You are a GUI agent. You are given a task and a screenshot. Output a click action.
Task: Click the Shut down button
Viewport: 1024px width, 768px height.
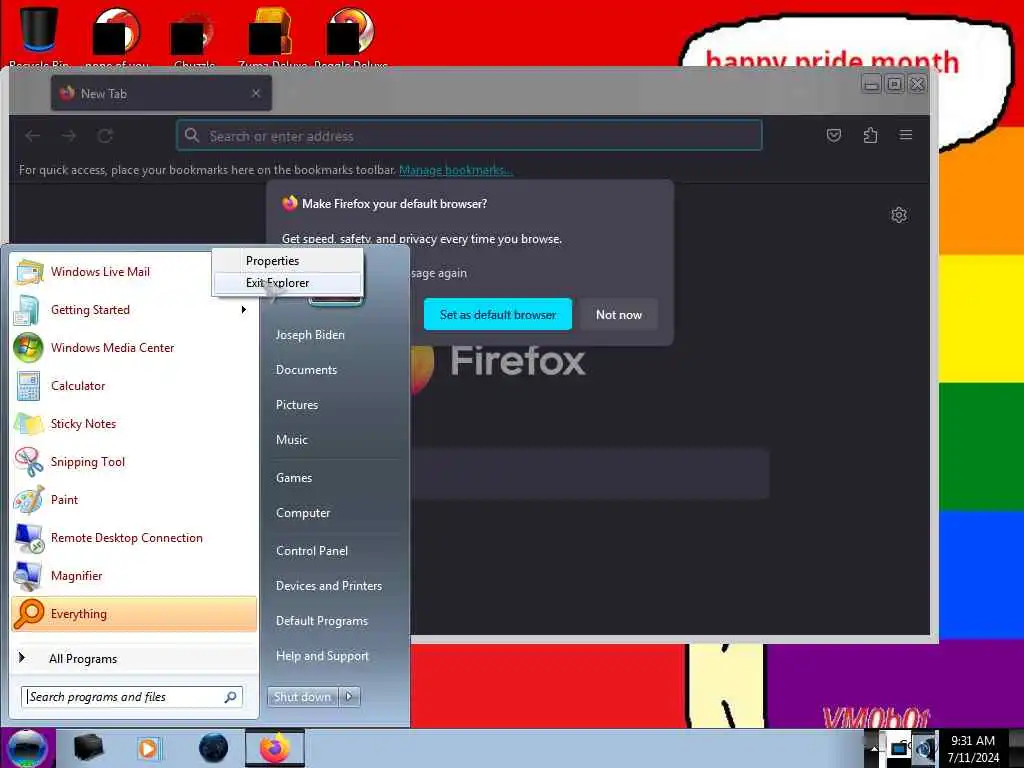pyautogui.click(x=303, y=697)
